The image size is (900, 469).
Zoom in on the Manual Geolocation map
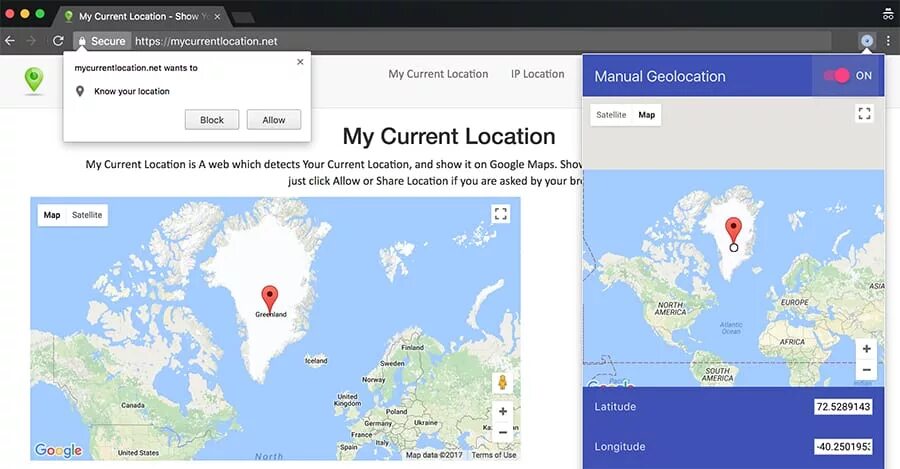[866, 348]
